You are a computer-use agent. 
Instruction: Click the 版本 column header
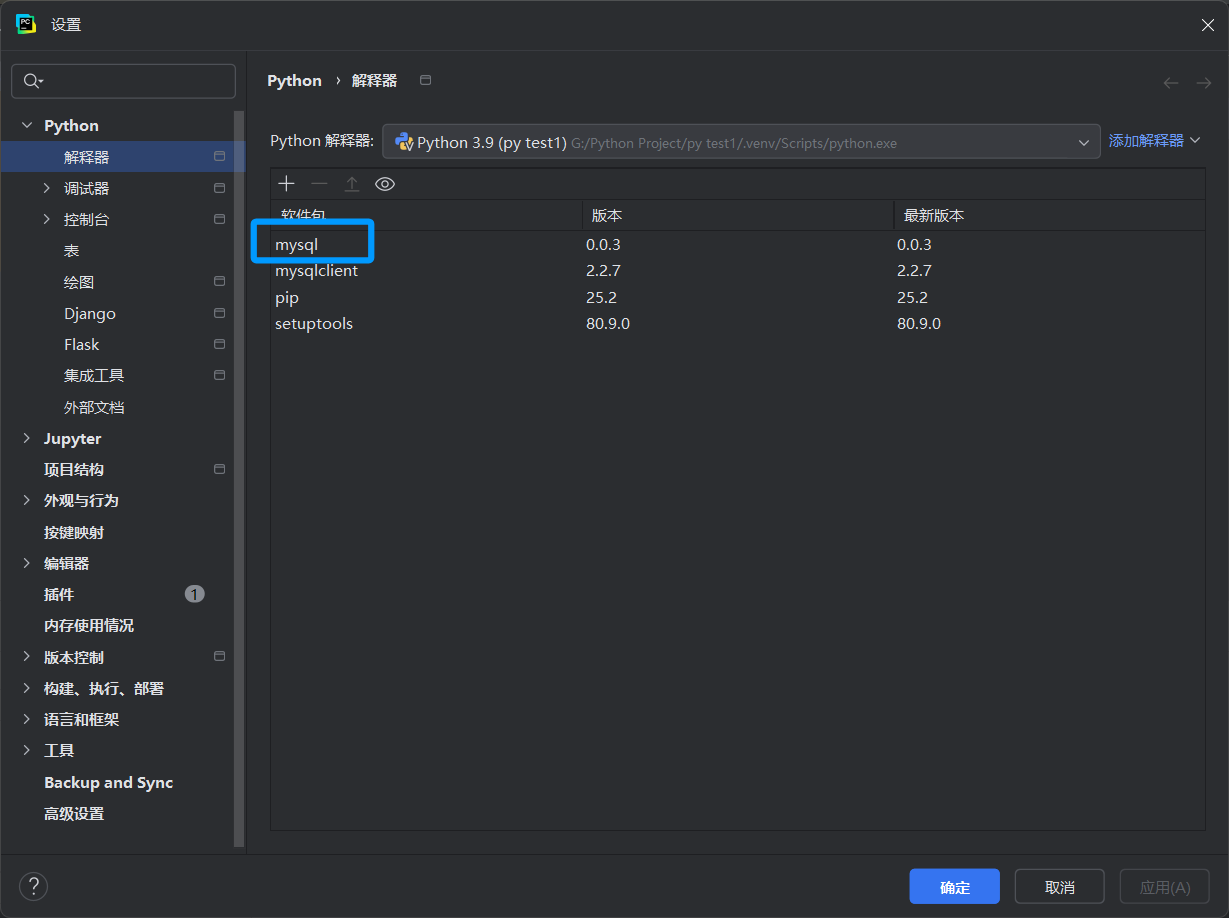(x=738, y=215)
